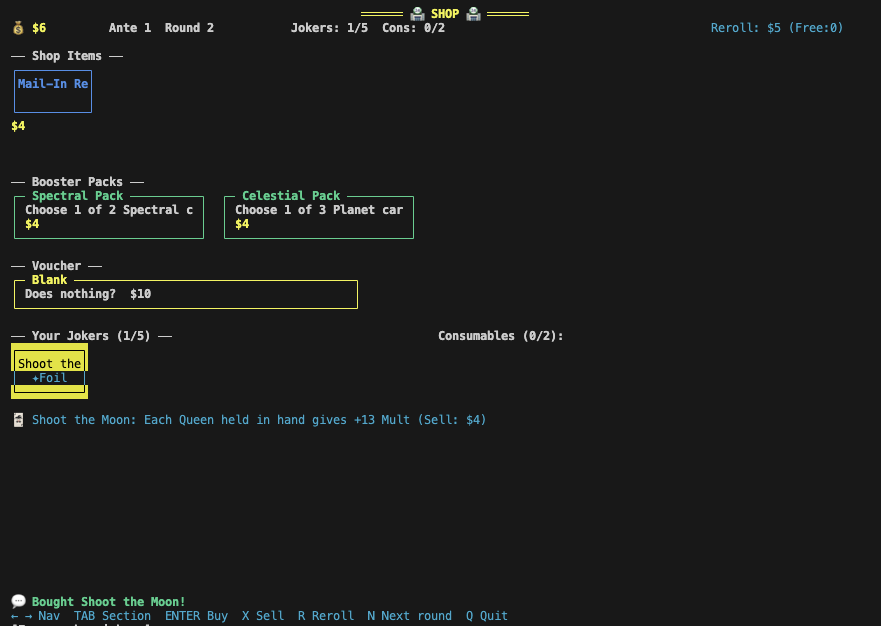Buy the Celestial Pack booster
This screenshot has width=881, height=626.
pyautogui.click(x=318, y=216)
